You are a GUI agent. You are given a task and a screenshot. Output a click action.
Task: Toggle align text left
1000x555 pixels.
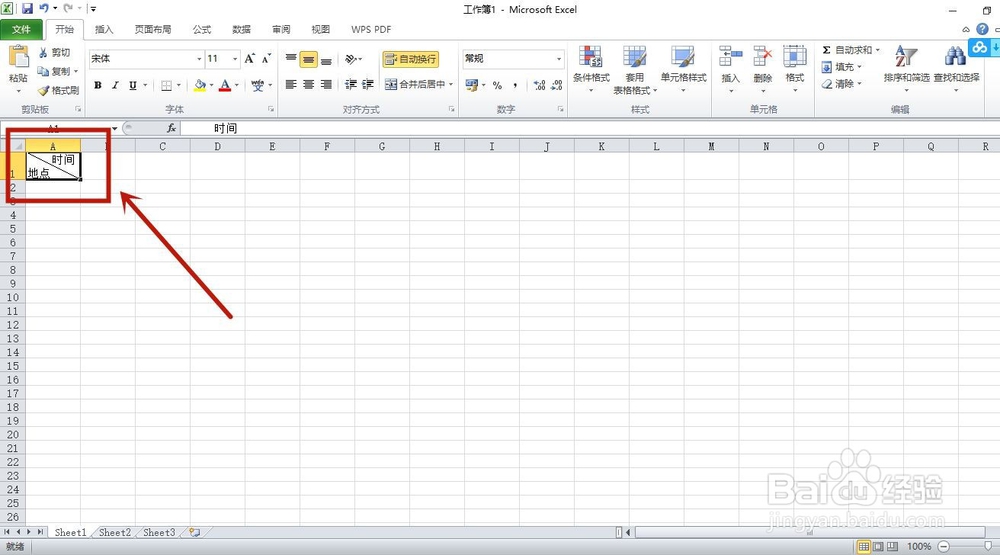[291, 84]
